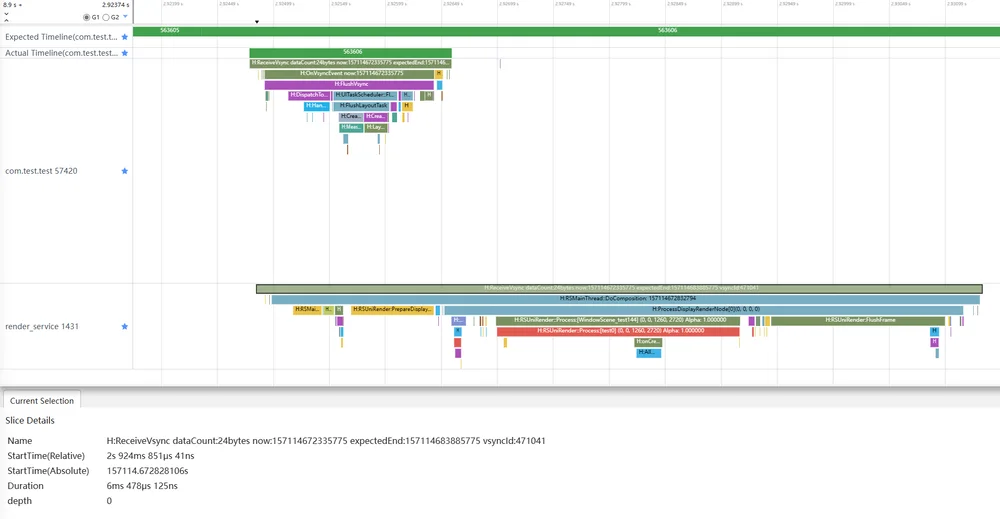Click the Actual Timeline row star icon
Screen dimensions: 1000x519
coord(124,53)
